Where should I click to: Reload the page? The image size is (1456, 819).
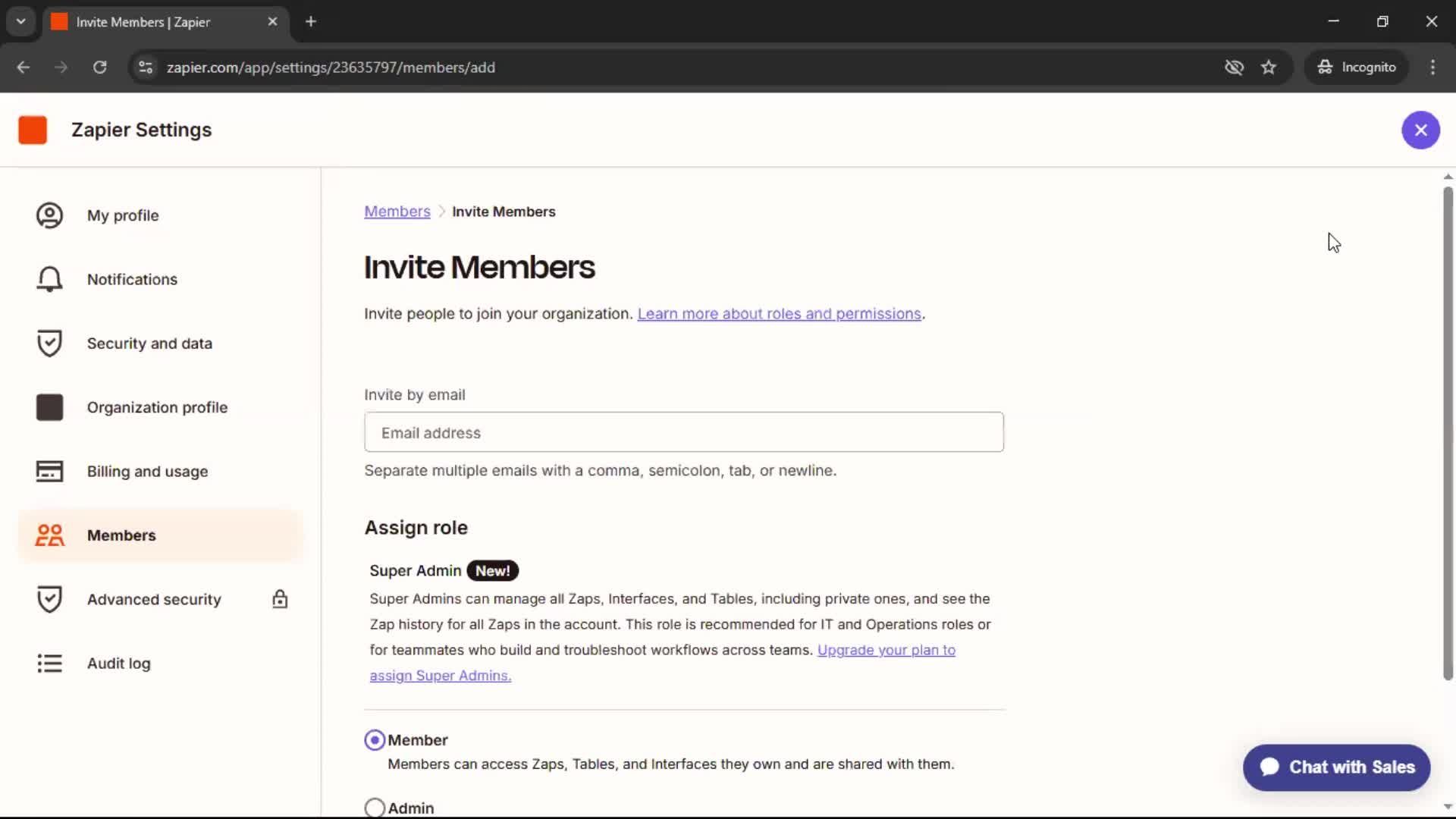tap(99, 67)
